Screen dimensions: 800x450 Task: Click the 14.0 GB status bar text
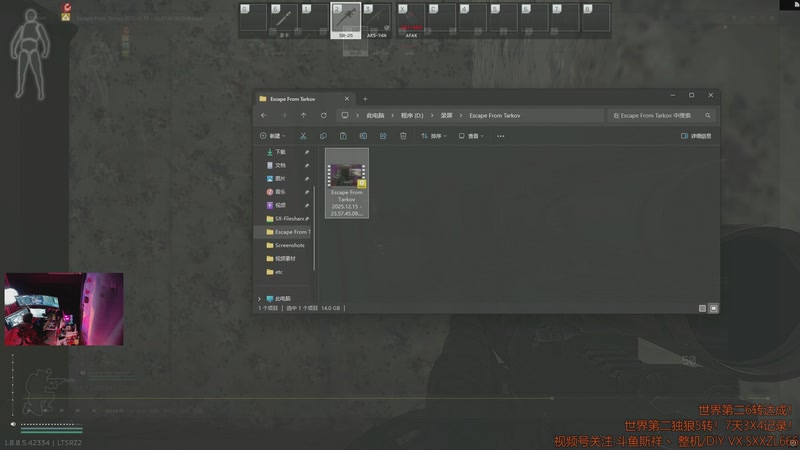coord(331,308)
